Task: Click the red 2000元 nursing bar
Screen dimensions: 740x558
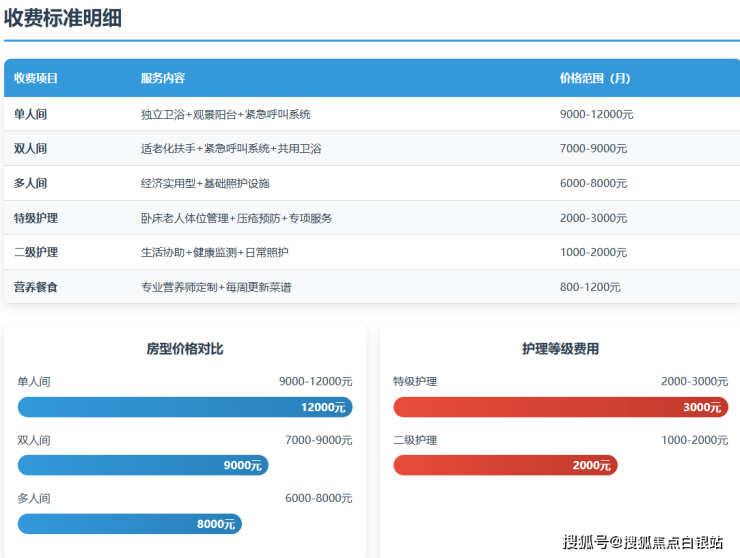Action: [505, 465]
